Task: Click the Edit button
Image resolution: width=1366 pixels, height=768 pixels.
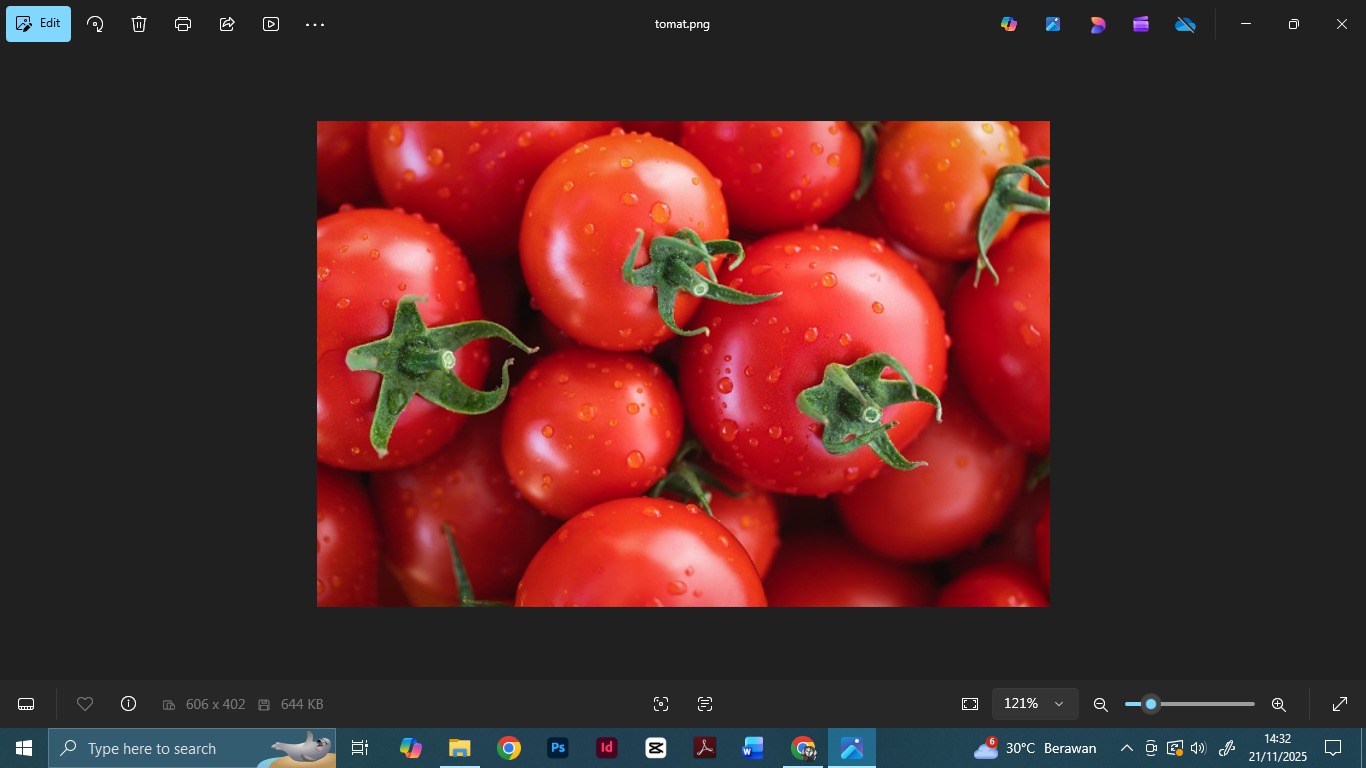Action: pos(39,24)
